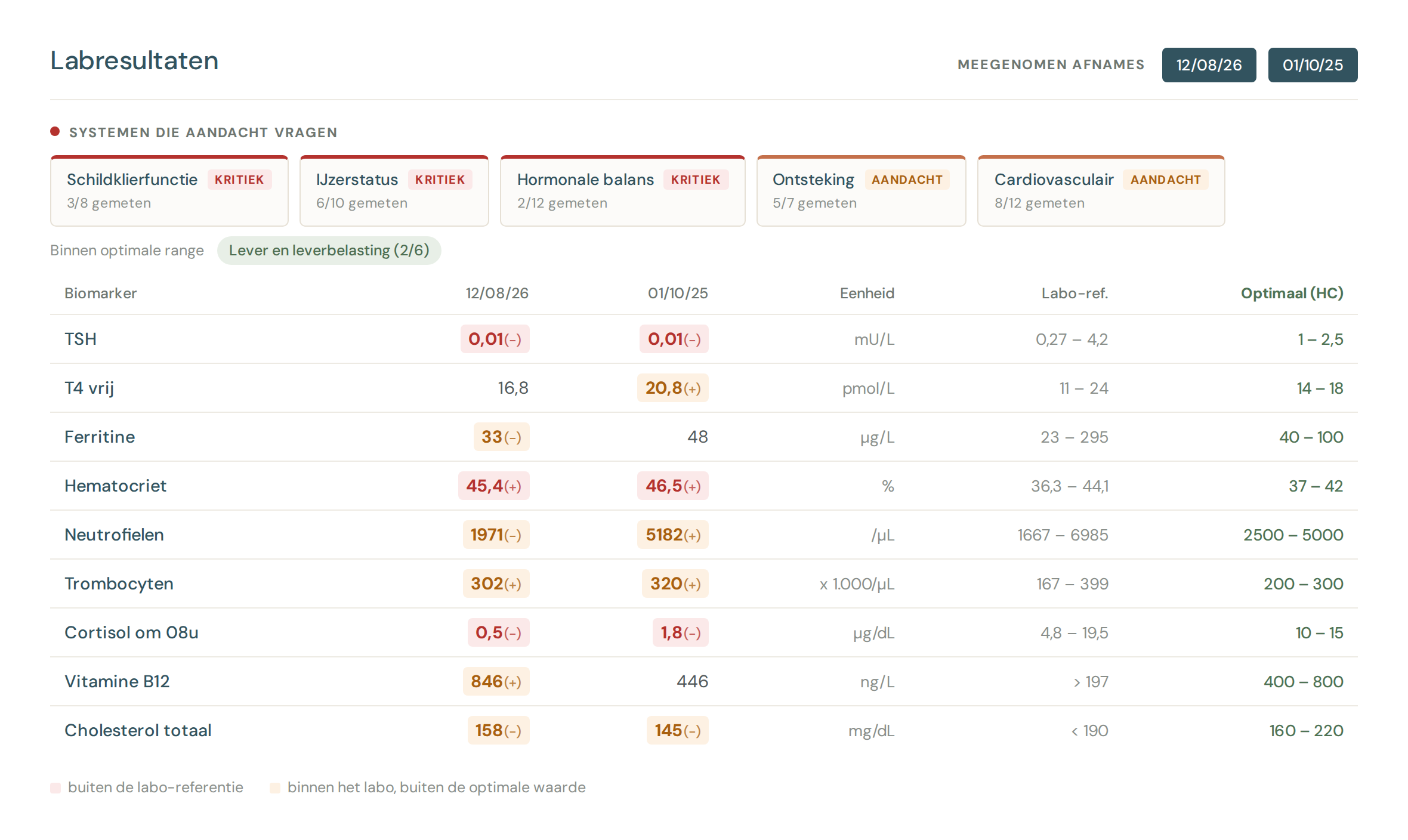
Task: Click the Trombocyten value 302(+)
Action: tap(496, 583)
